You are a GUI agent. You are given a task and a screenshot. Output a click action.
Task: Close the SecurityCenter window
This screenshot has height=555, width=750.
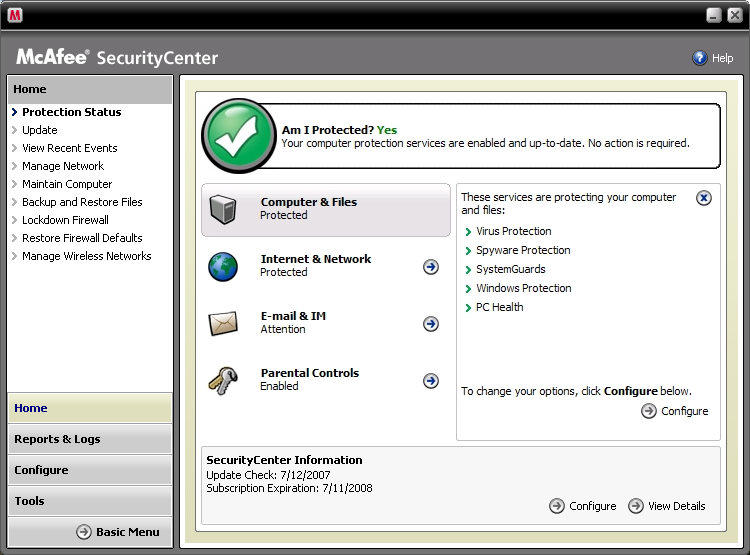735,15
